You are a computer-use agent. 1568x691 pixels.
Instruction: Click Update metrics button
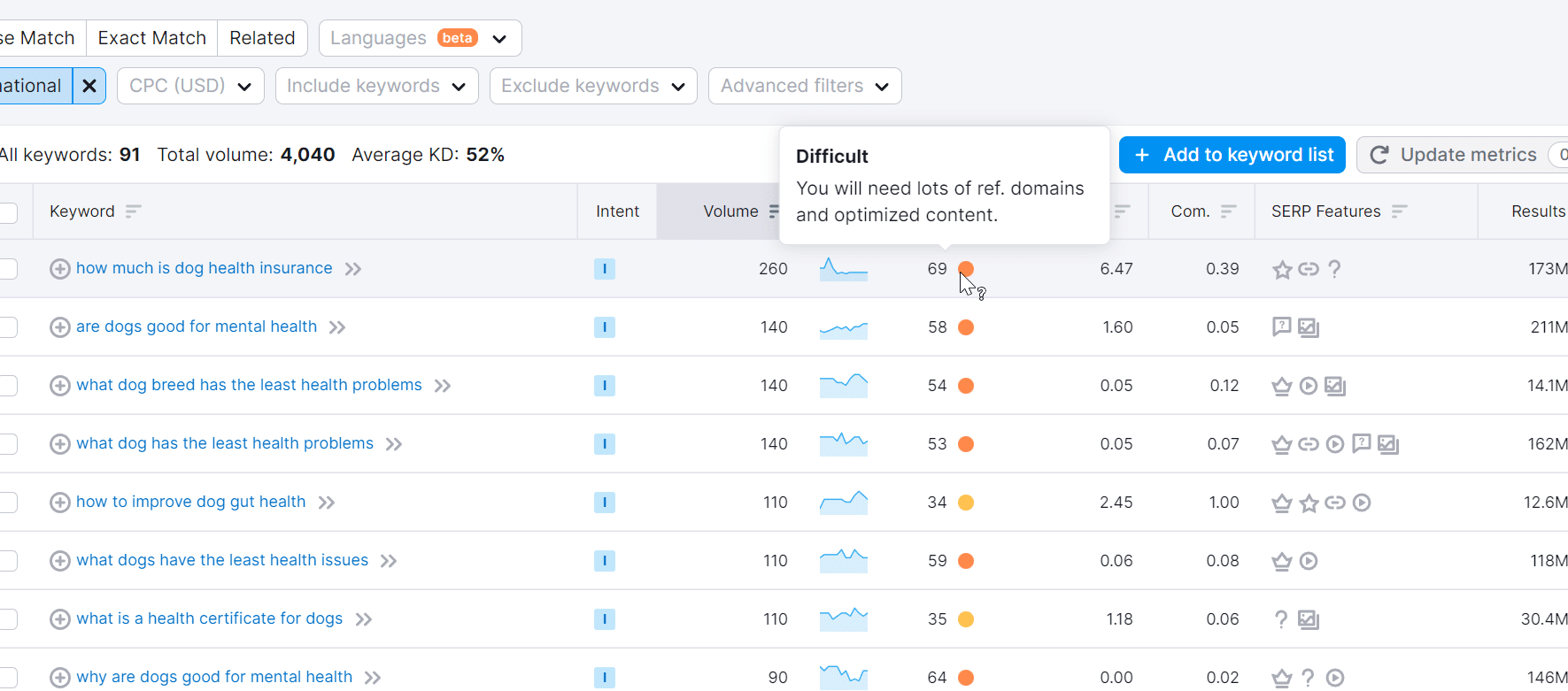click(x=1462, y=155)
